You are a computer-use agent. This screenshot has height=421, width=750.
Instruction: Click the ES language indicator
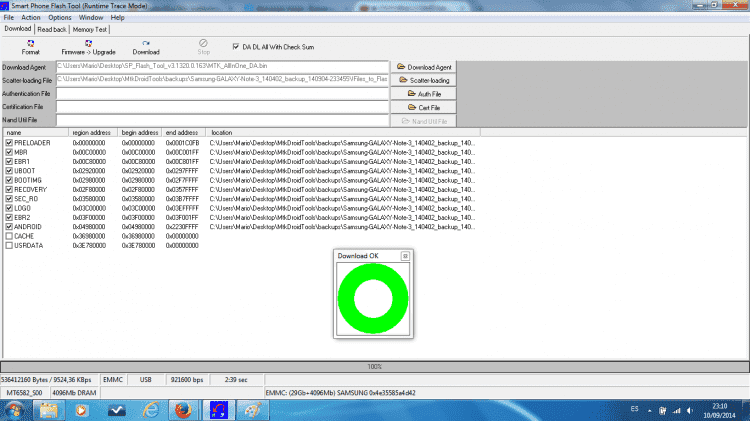[x=634, y=409]
